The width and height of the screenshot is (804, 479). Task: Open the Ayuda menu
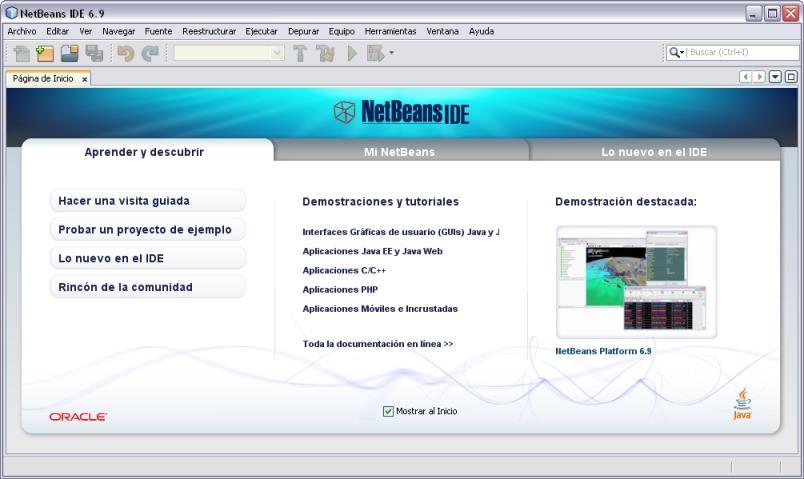[481, 31]
